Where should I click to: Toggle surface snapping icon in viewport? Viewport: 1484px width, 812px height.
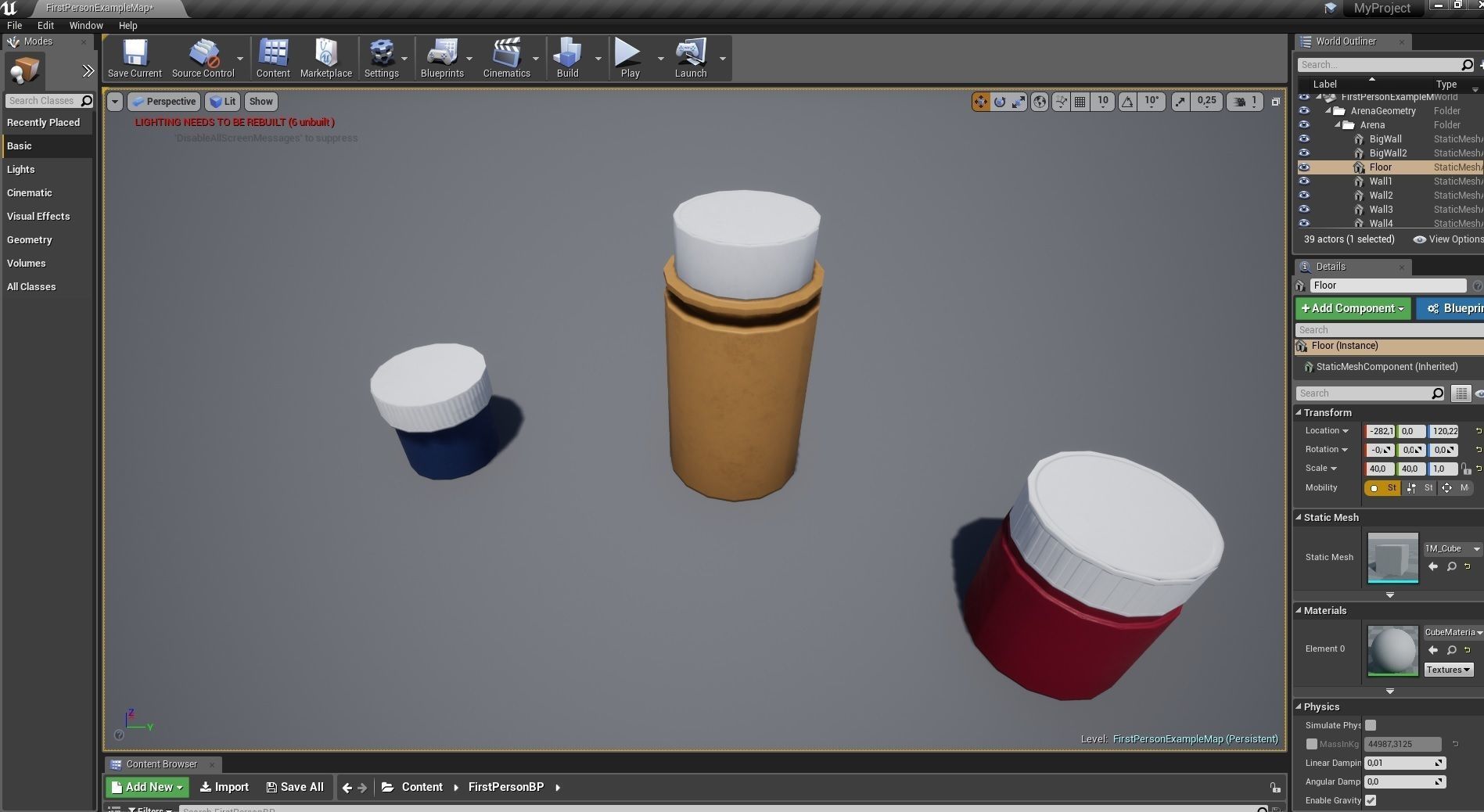[1061, 102]
